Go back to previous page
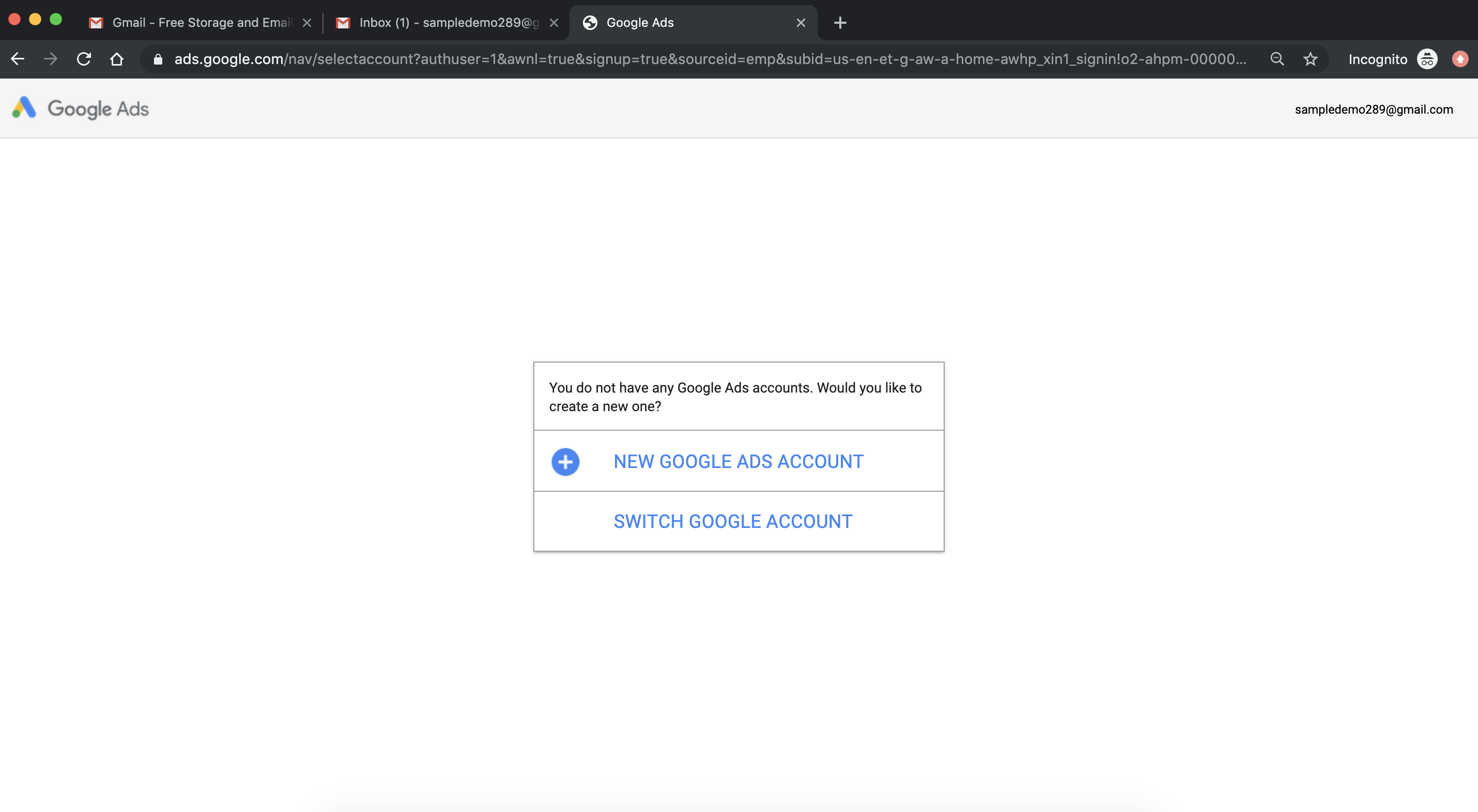 pyautogui.click(x=18, y=59)
